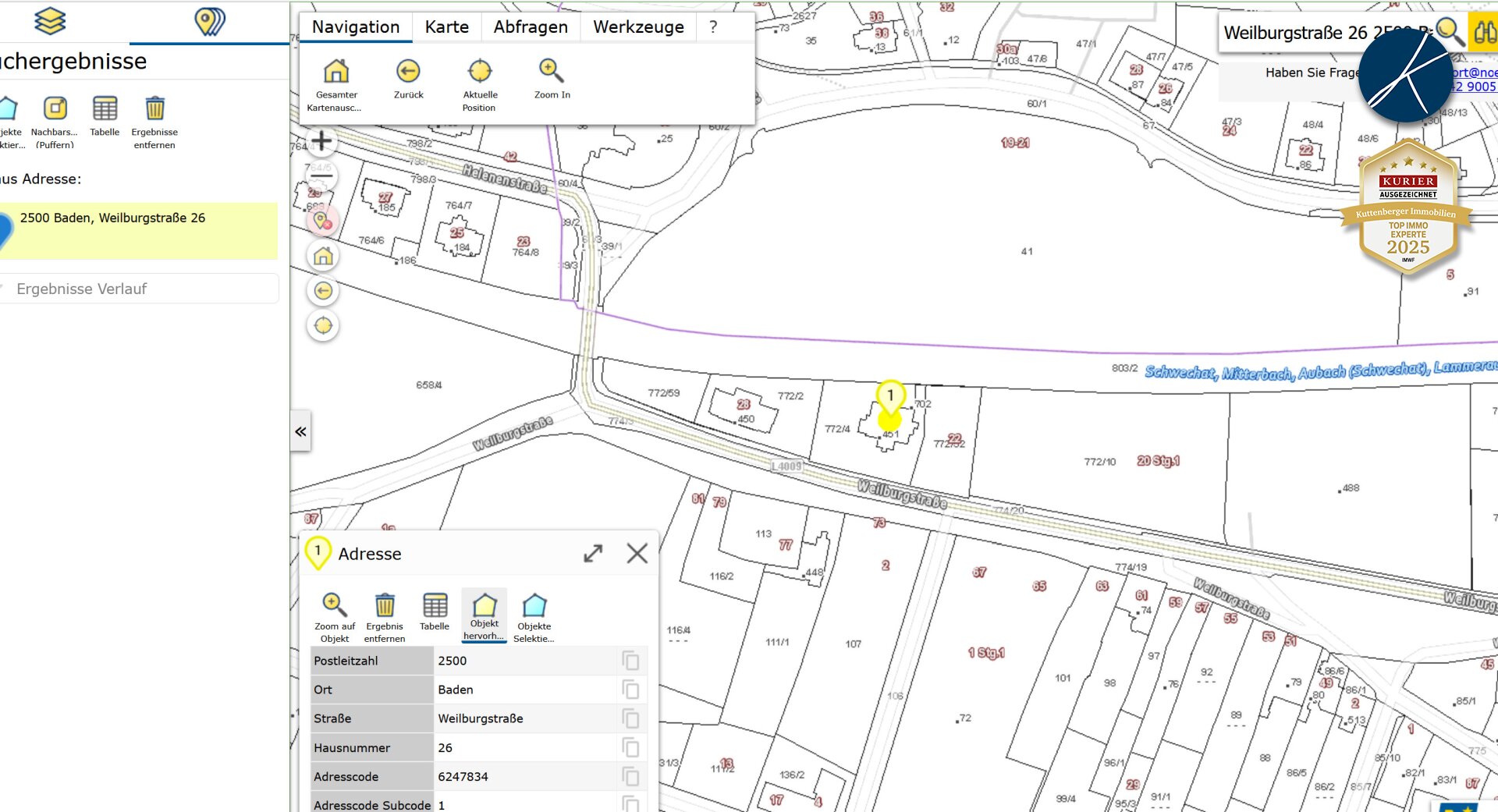Toggle Objekt hervorheben in Adresse panel
This screenshot has height=812, width=1498.
point(484,607)
